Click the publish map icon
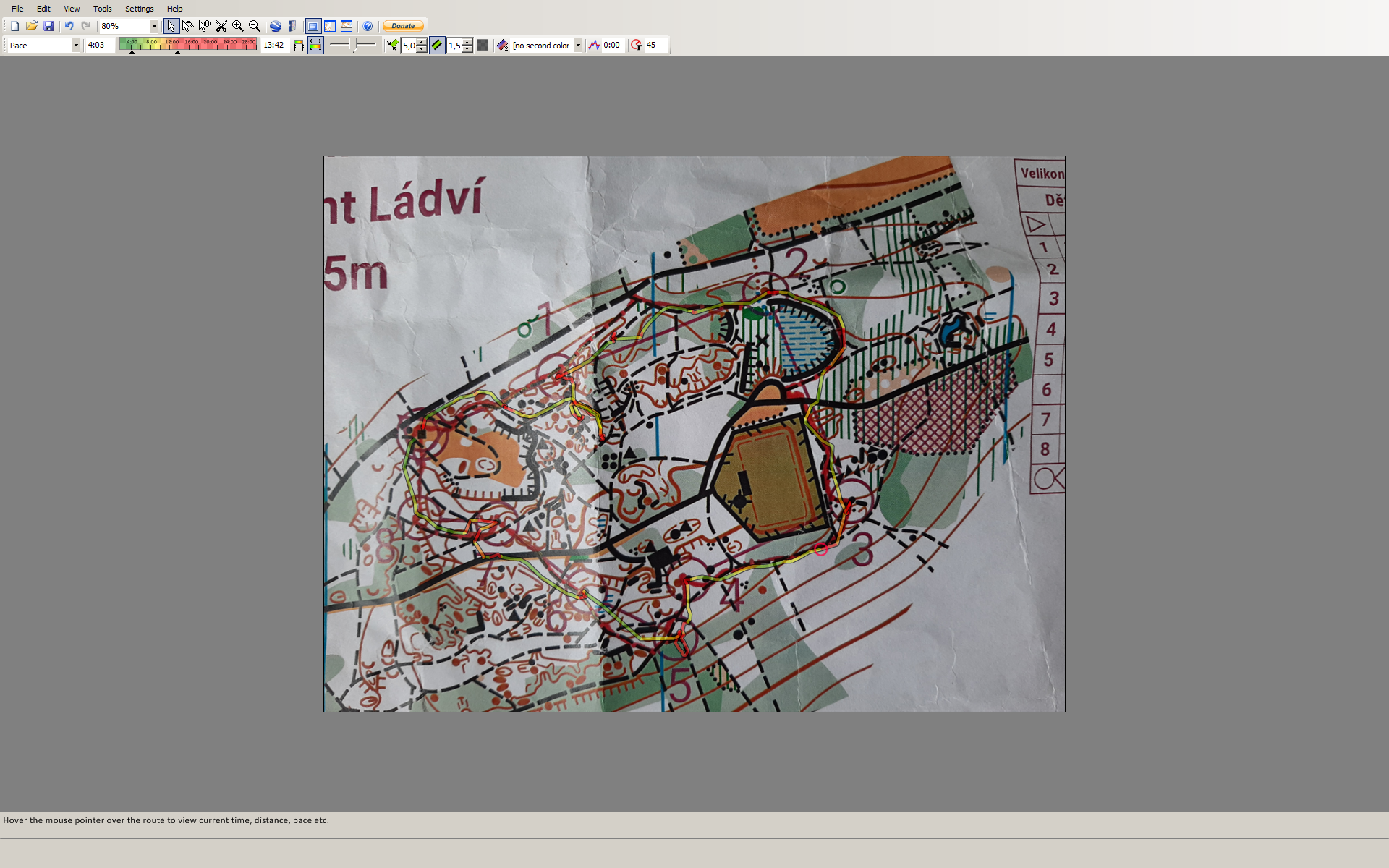This screenshot has height=868, width=1389. click(x=292, y=26)
